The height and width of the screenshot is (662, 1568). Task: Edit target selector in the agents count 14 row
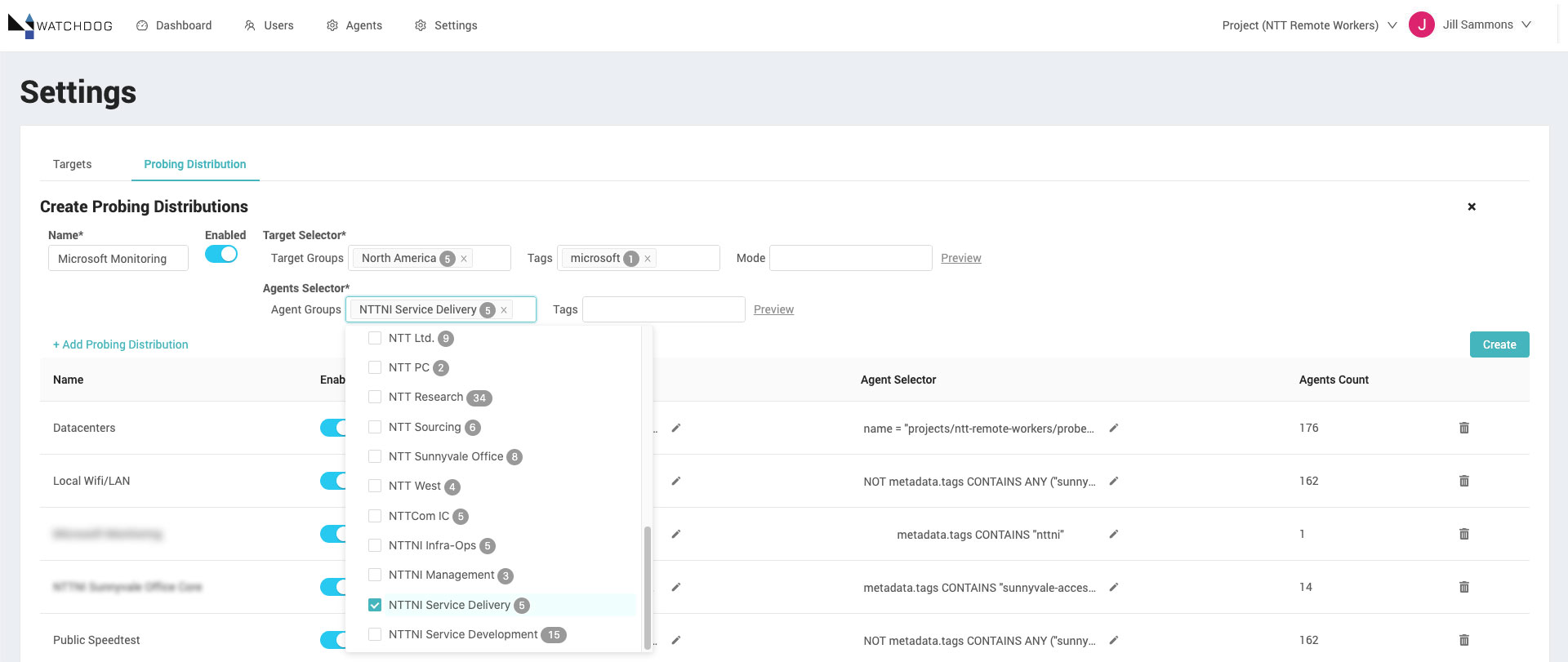[675, 587]
